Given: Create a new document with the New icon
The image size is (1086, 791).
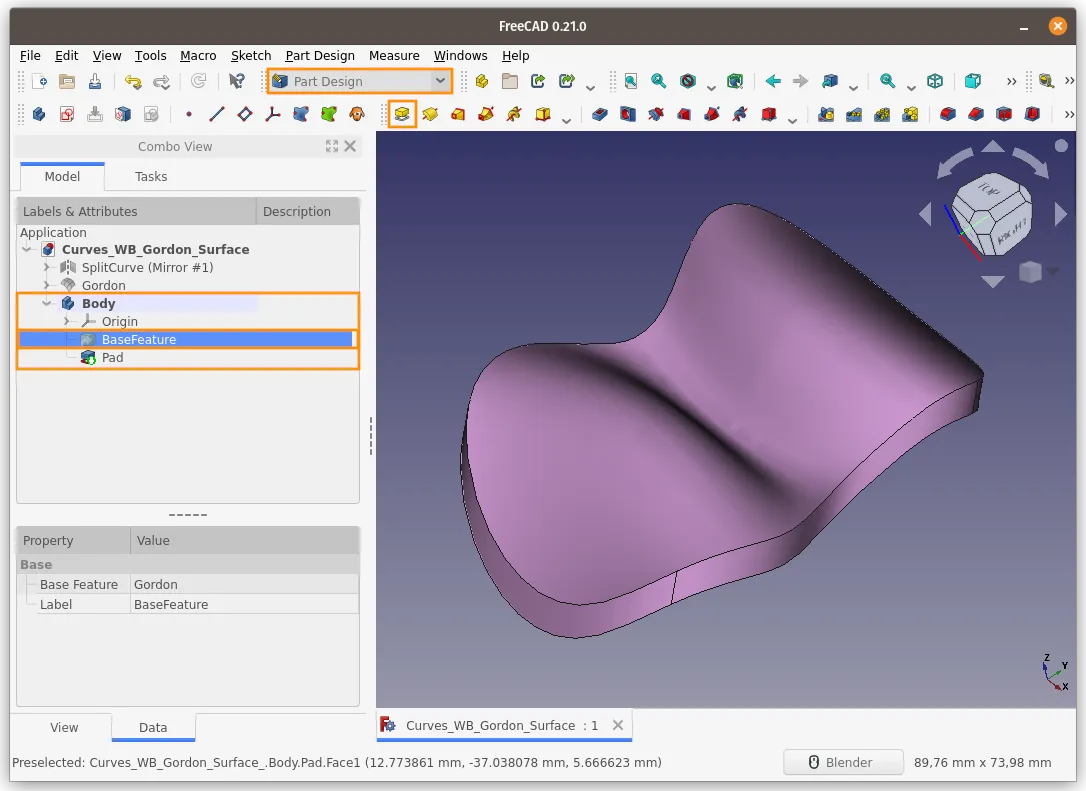Looking at the screenshot, I should coord(39,82).
